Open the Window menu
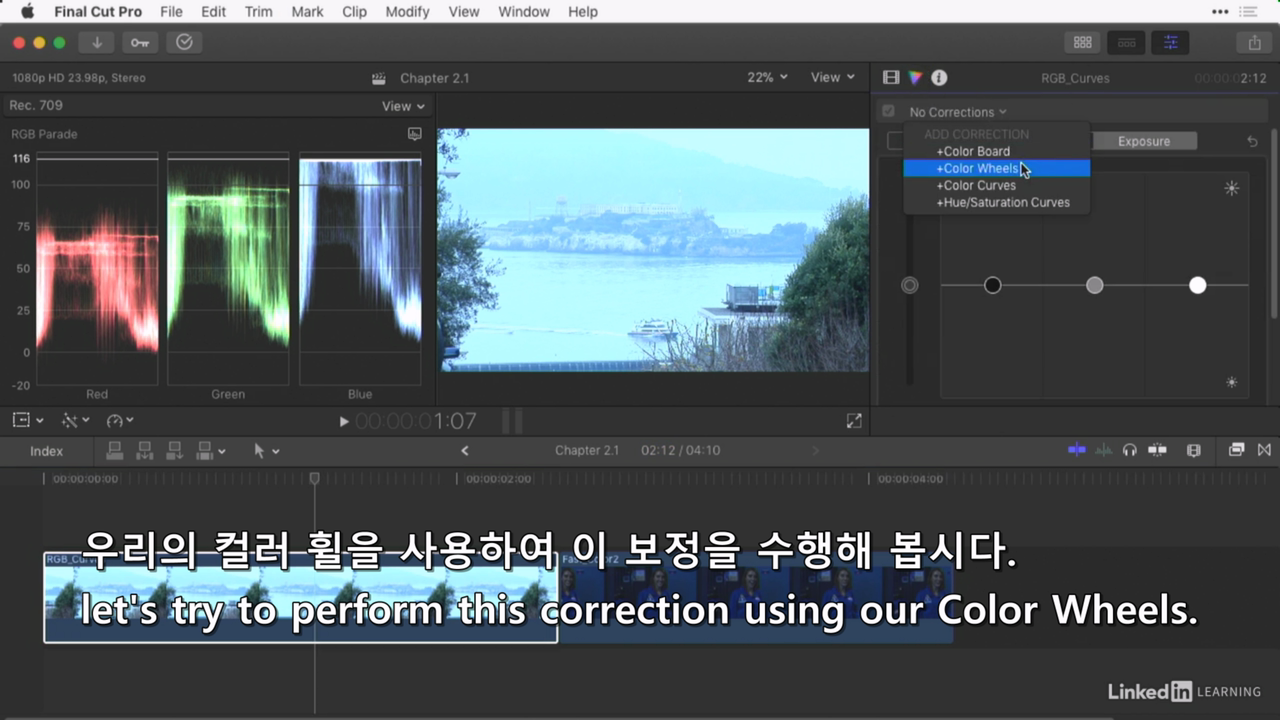Screen dimensions: 1280x720 pos(524,12)
